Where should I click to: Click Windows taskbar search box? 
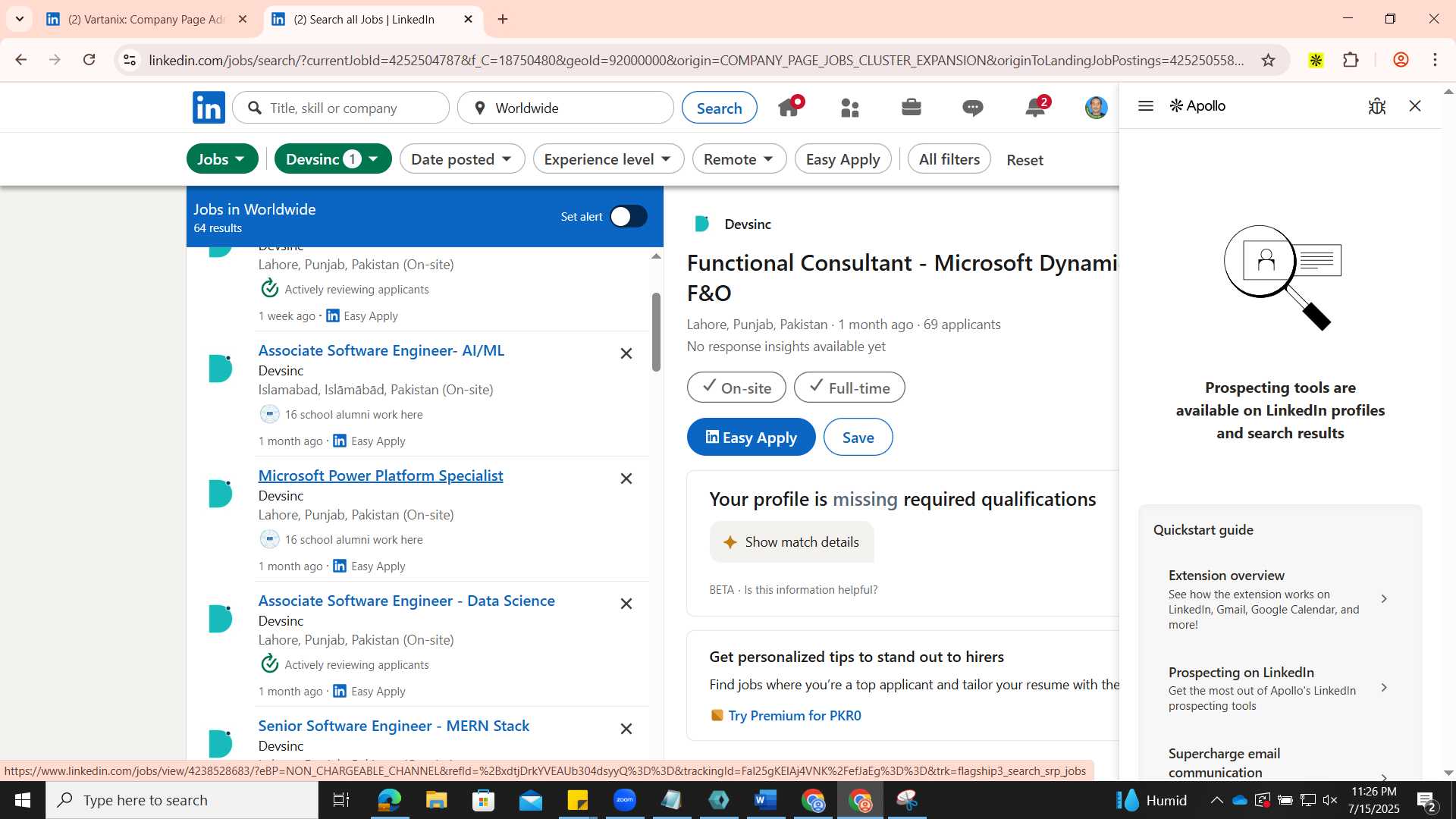pos(182,800)
